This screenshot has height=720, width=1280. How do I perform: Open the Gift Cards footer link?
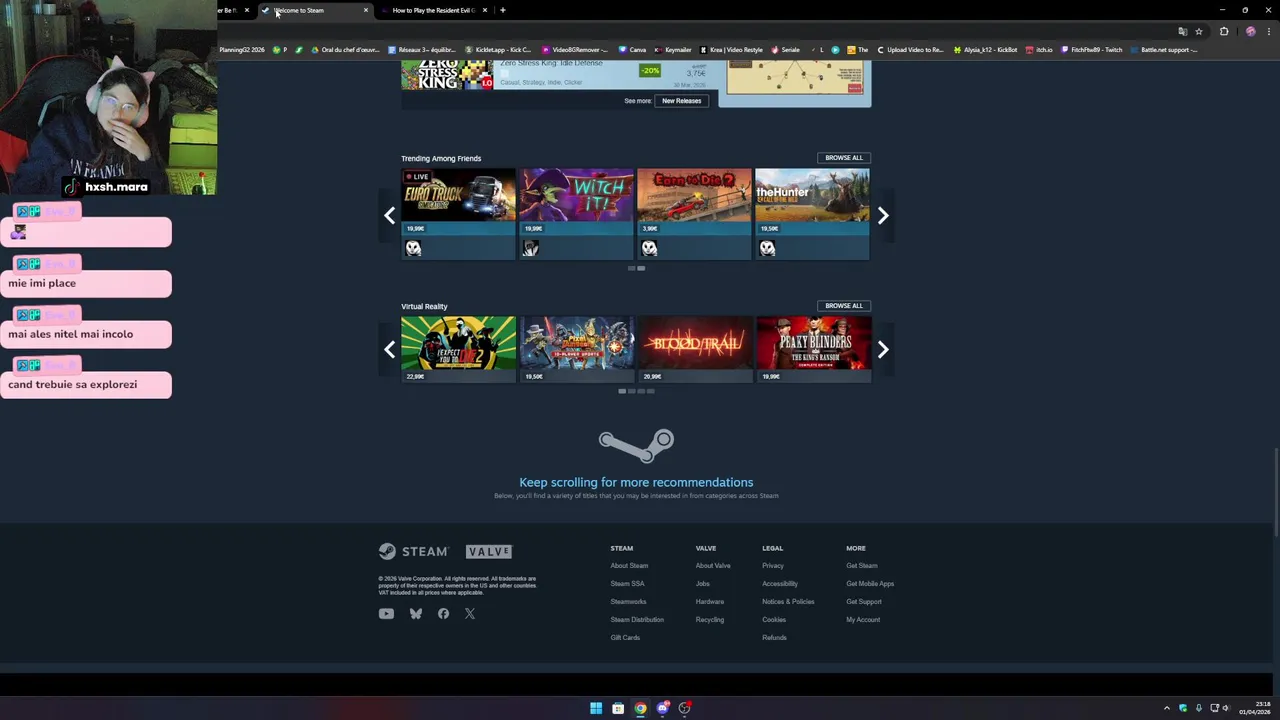(x=625, y=638)
